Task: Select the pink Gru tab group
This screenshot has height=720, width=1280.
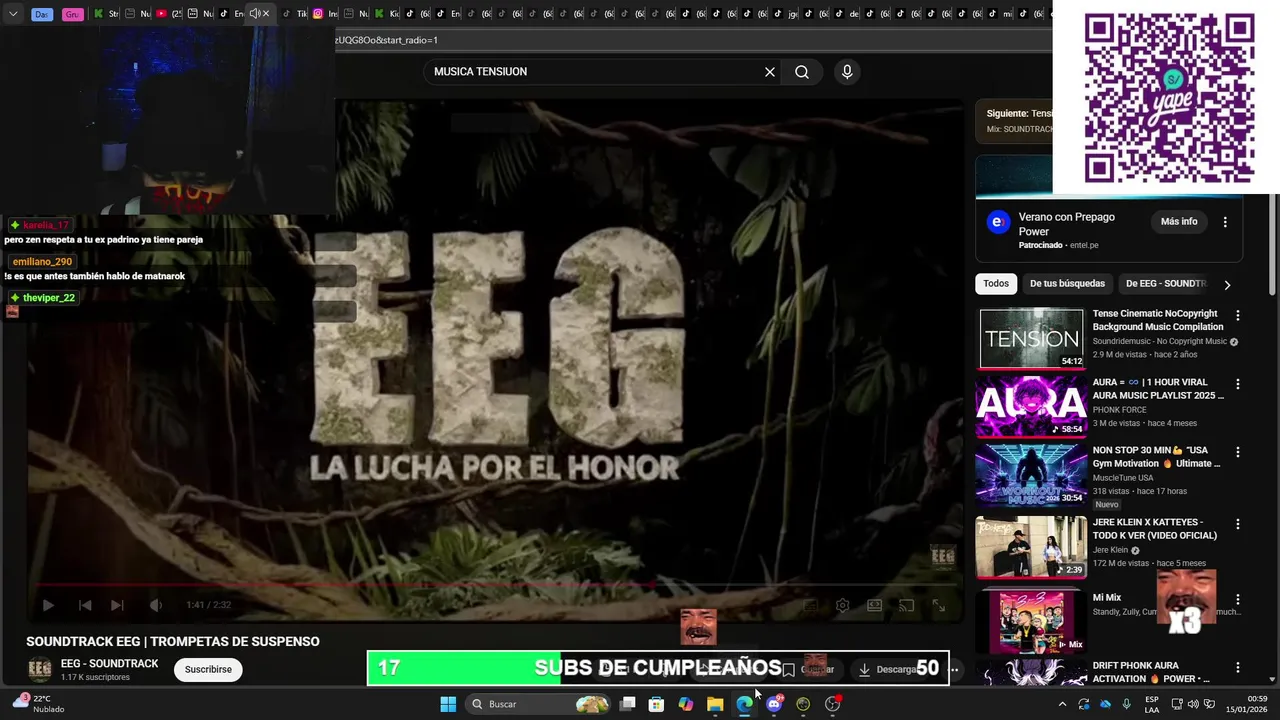Action: pos(72,14)
